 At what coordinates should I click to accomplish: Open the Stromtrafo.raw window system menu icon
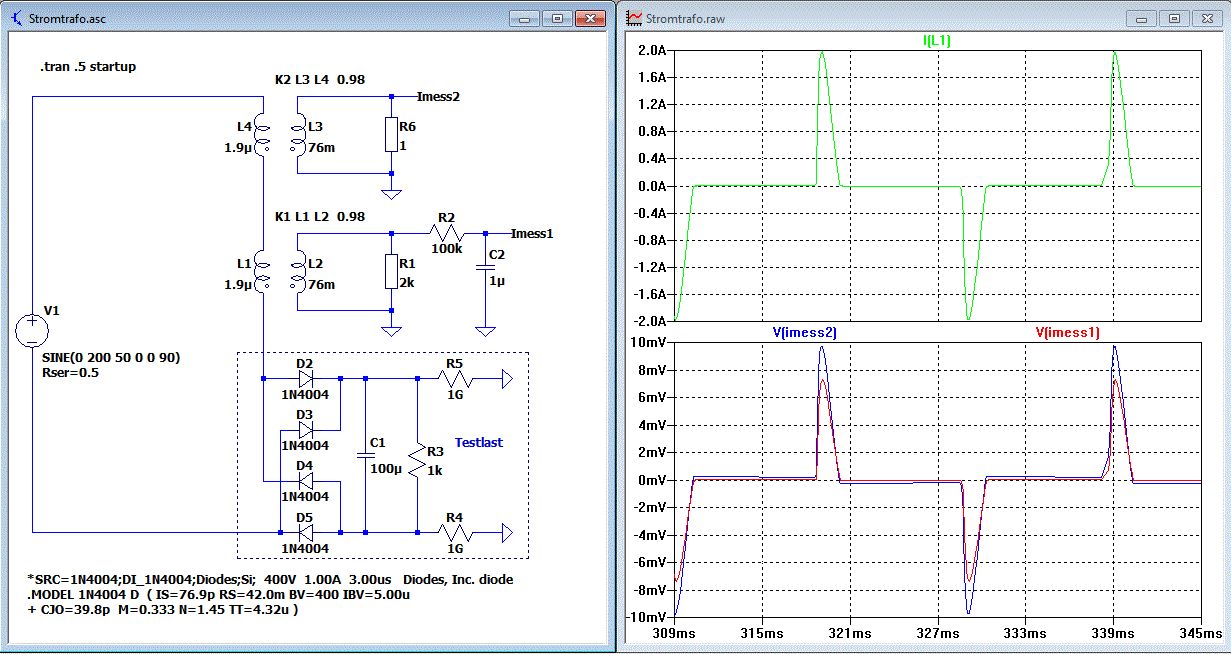coord(634,18)
